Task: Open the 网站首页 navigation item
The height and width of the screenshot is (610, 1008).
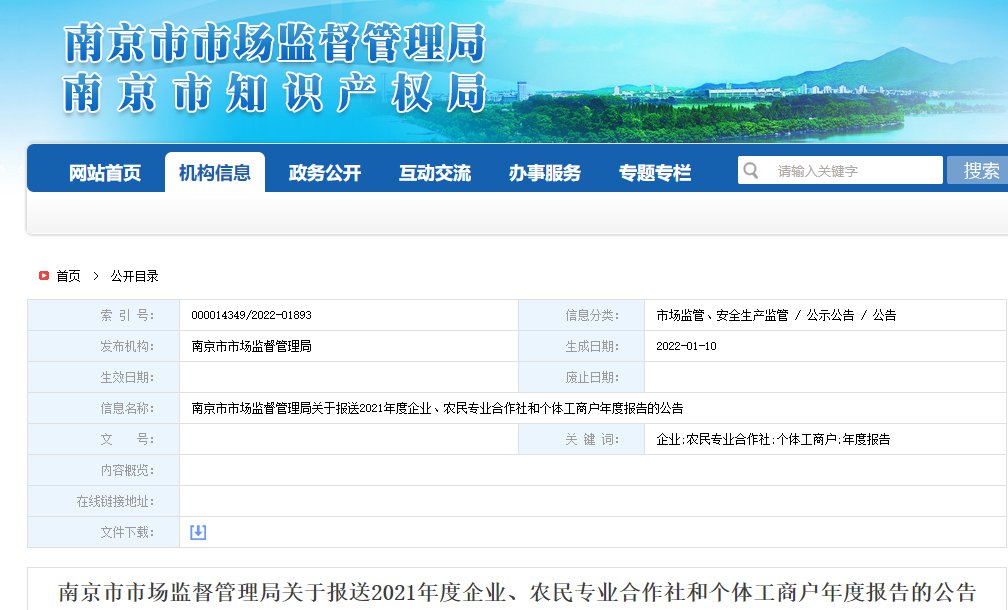Action: point(105,173)
